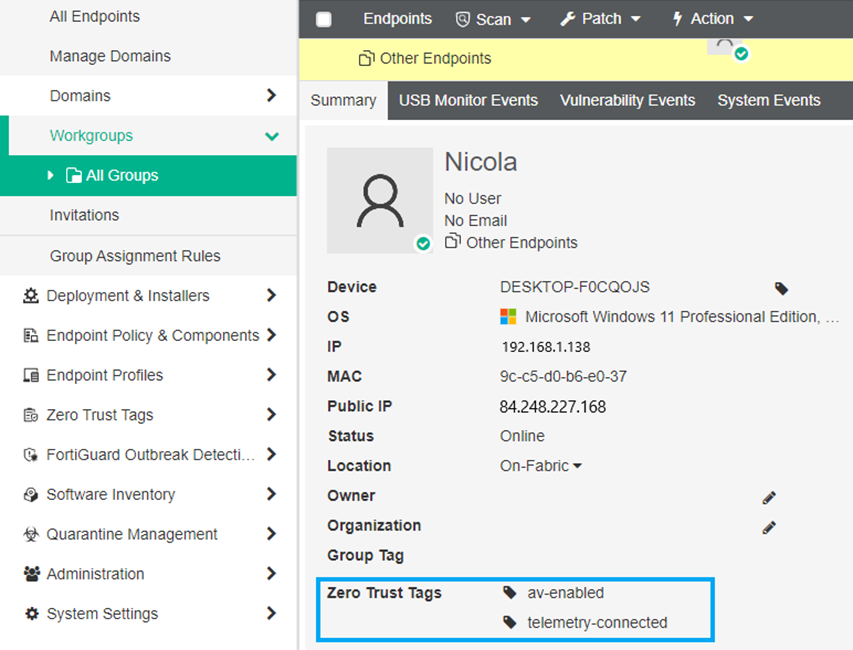Click the All Groups folder icon
Viewport: 853px width, 650px height.
point(73,175)
